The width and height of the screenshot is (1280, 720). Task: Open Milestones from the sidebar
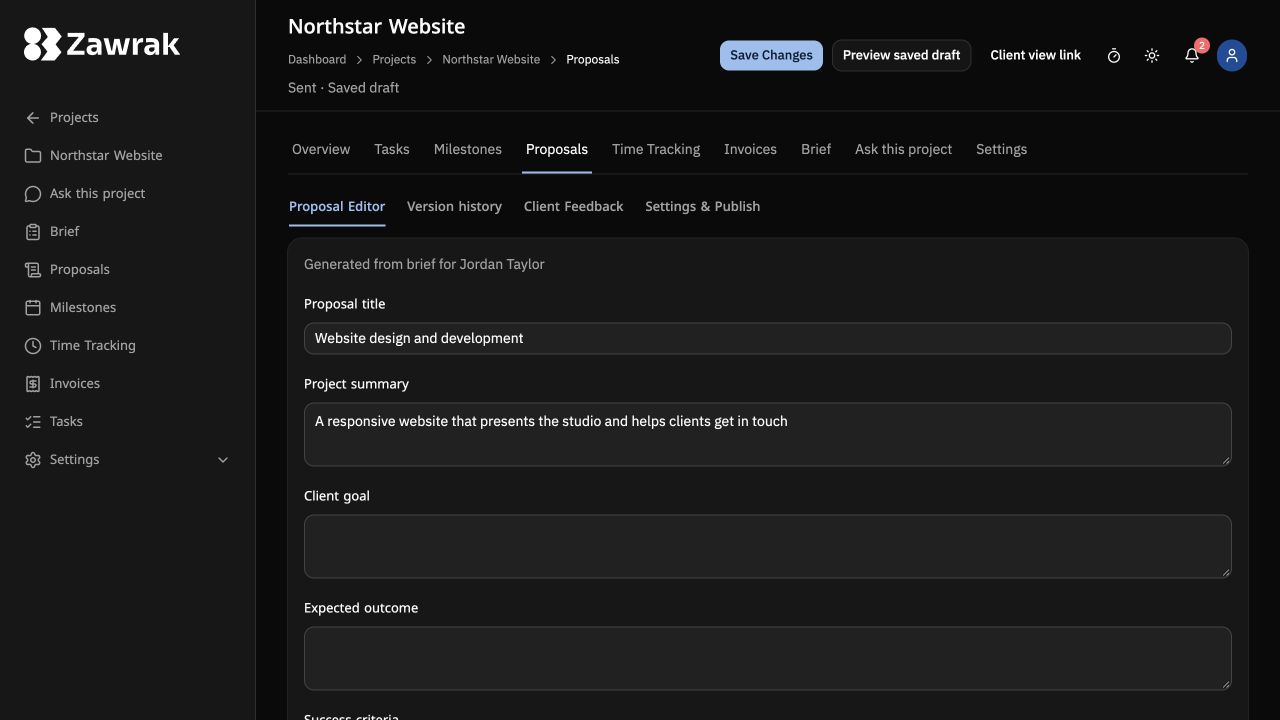point(127,307)
